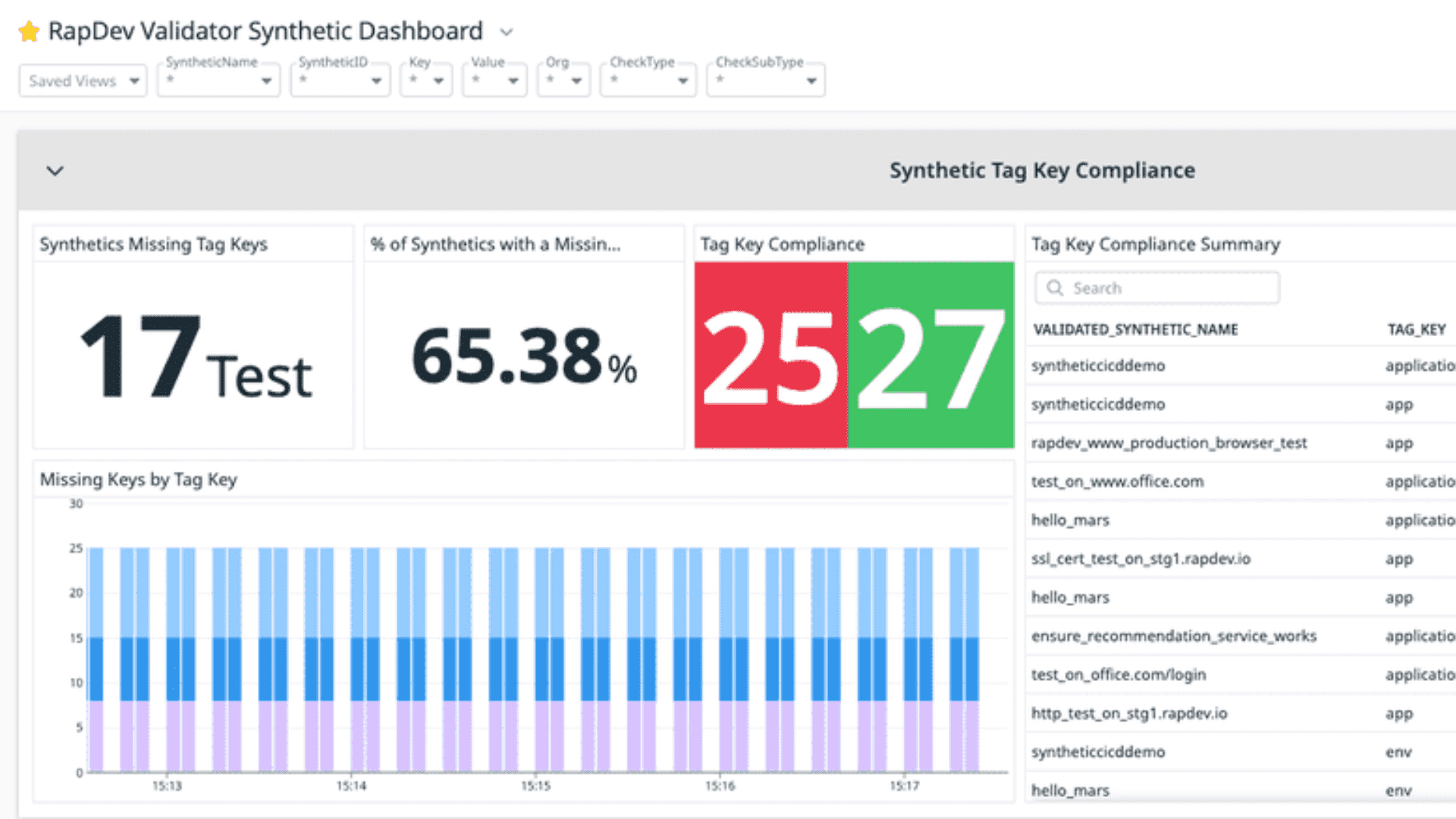
Task: Click the red 25 compliance tile
Action: pyautogui.click(x=770, y=355)
